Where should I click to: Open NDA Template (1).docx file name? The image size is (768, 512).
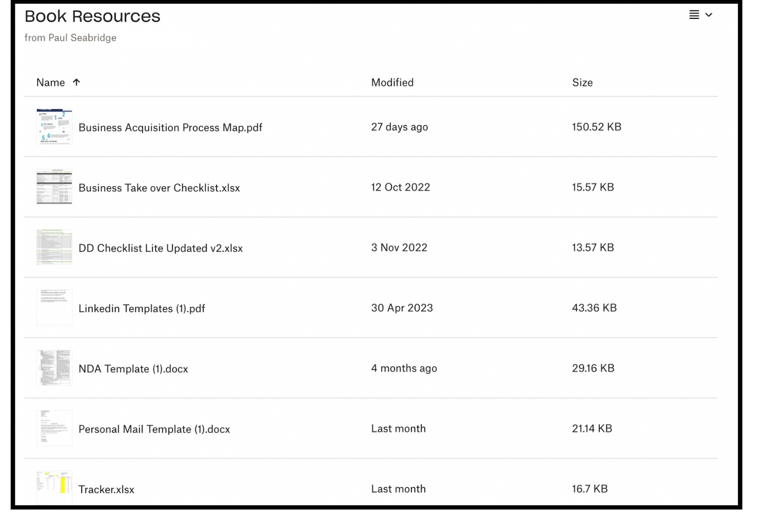133,369
